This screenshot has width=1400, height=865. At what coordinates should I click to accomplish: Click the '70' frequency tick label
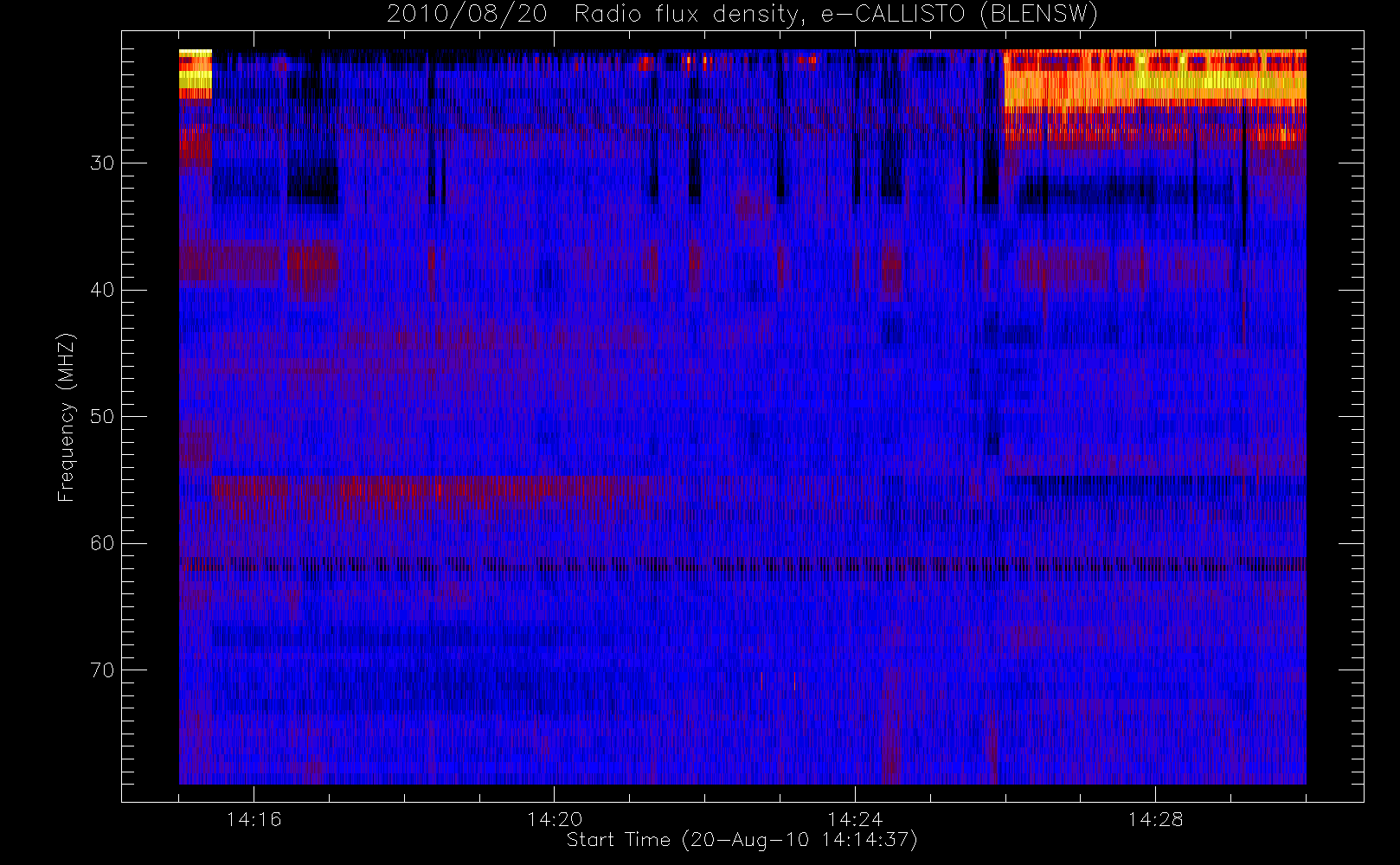102,670
